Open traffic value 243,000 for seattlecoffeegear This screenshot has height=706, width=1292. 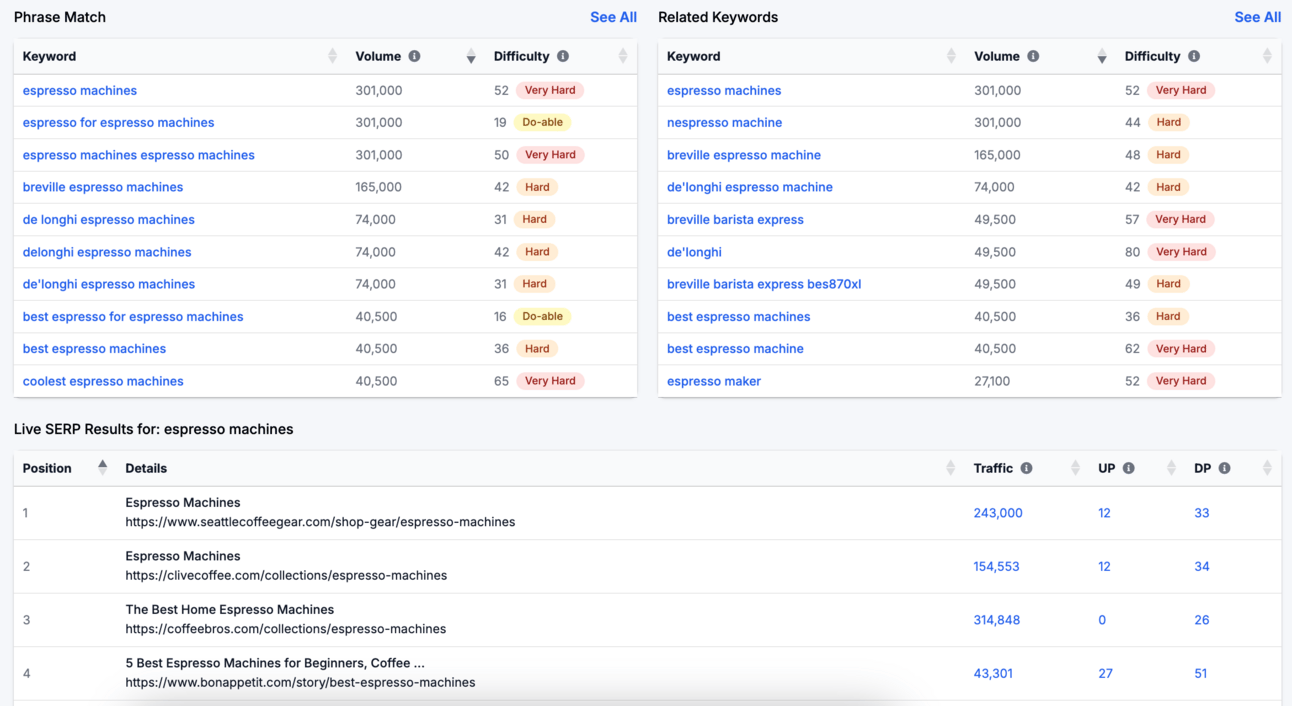pyautogui.click(x=998, y=513)
